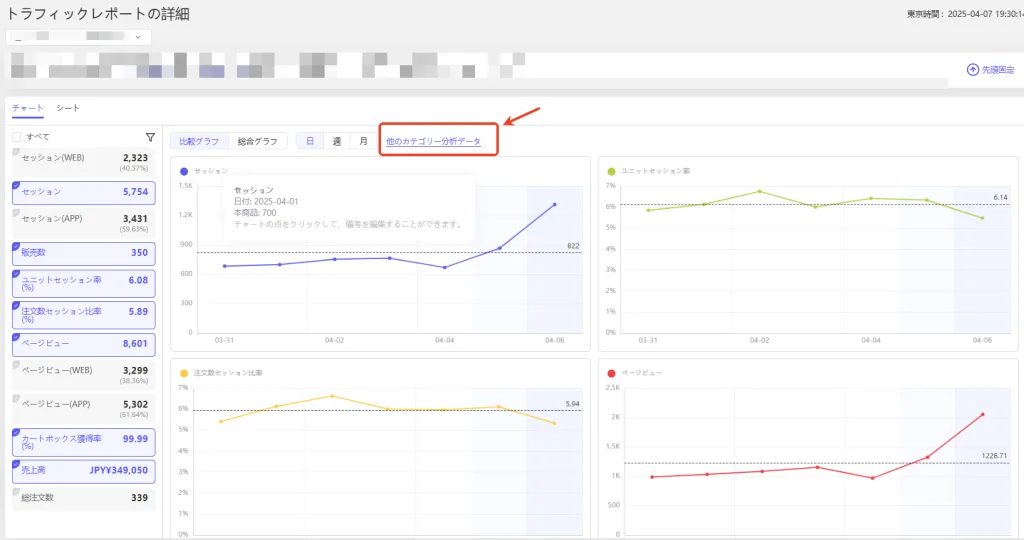Click the green ユニットセッション率 legend dot

tap(611, 171)
